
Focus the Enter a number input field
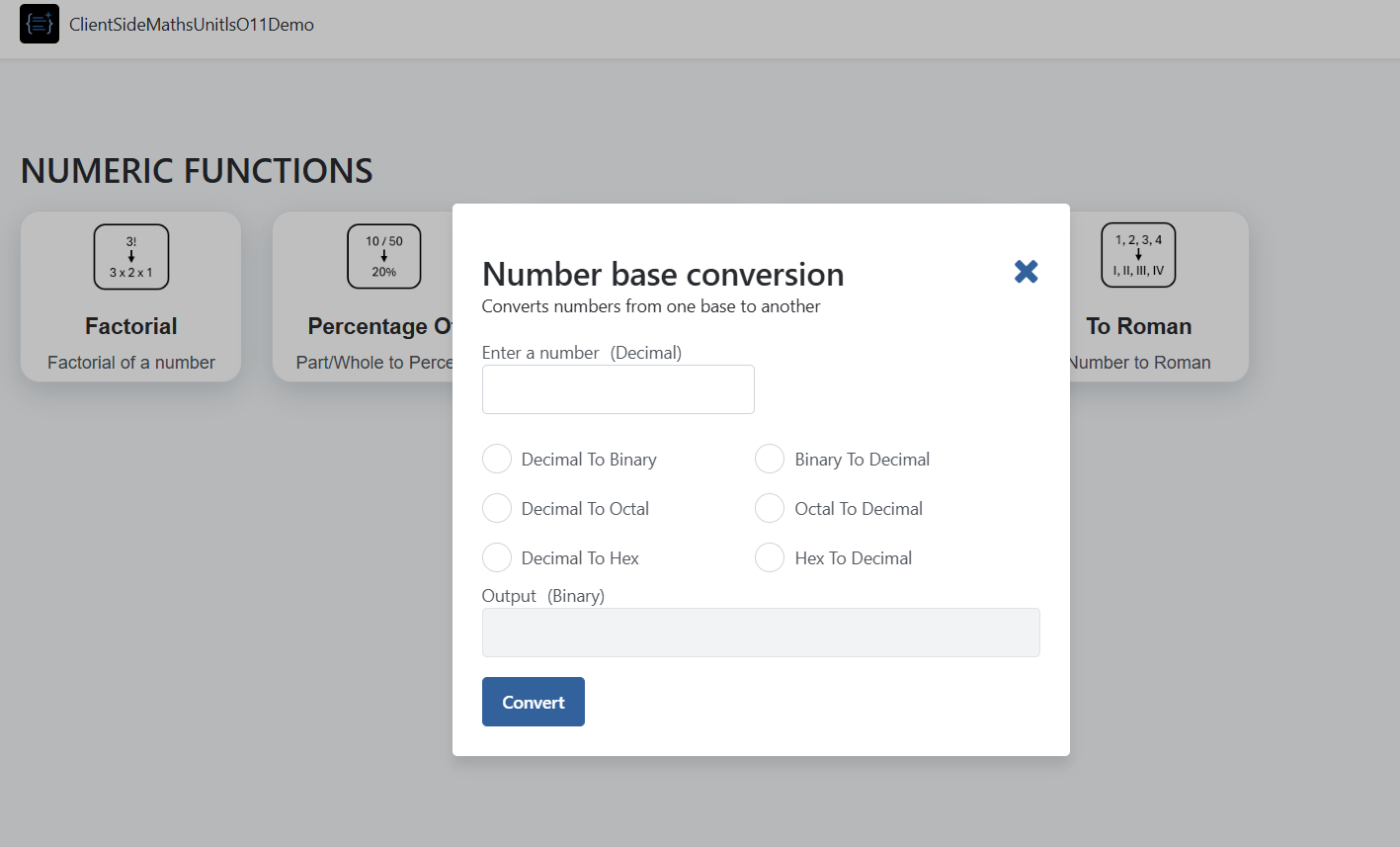[618, 389]
